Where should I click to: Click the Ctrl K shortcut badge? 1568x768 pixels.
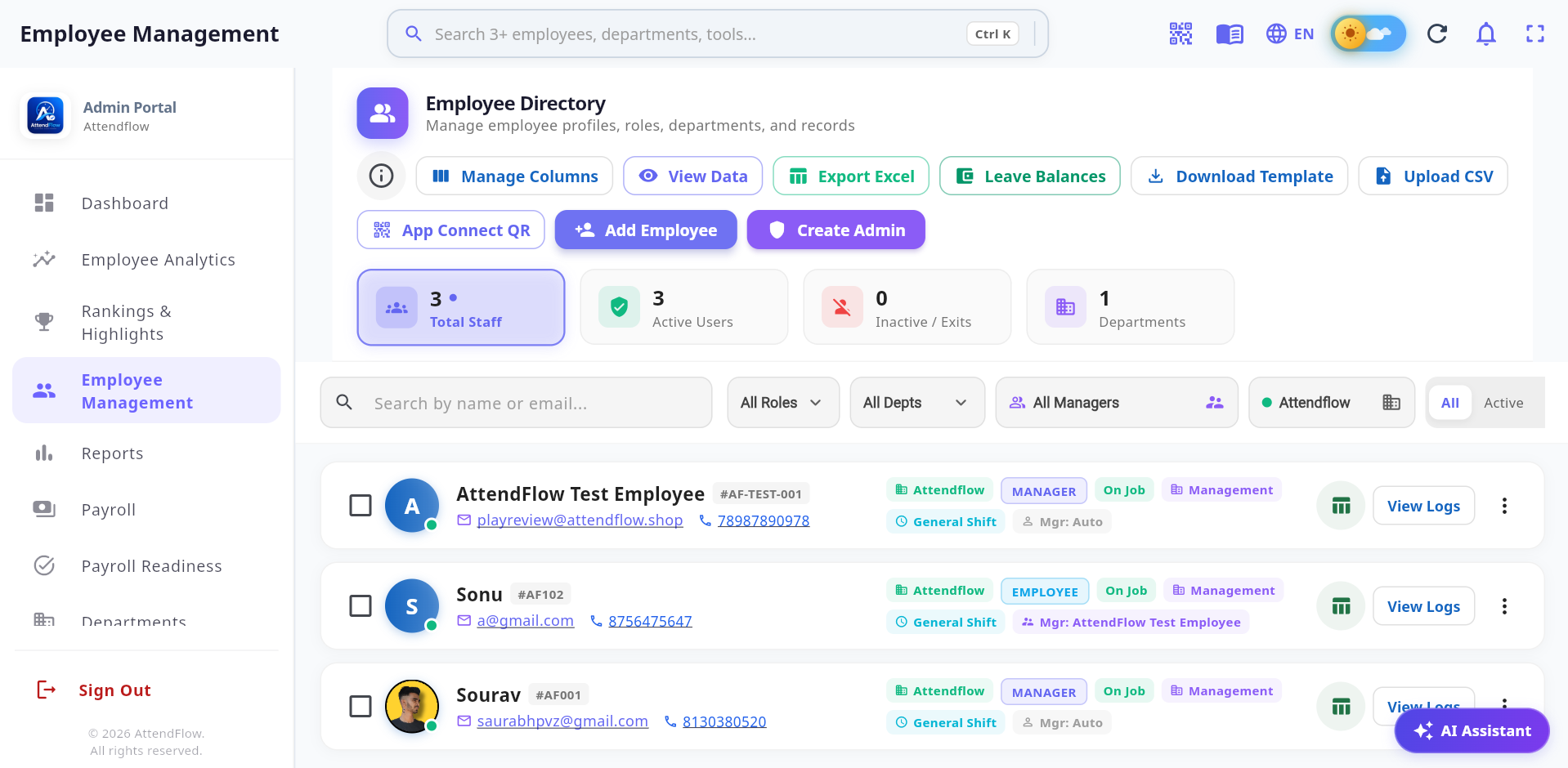992,33
